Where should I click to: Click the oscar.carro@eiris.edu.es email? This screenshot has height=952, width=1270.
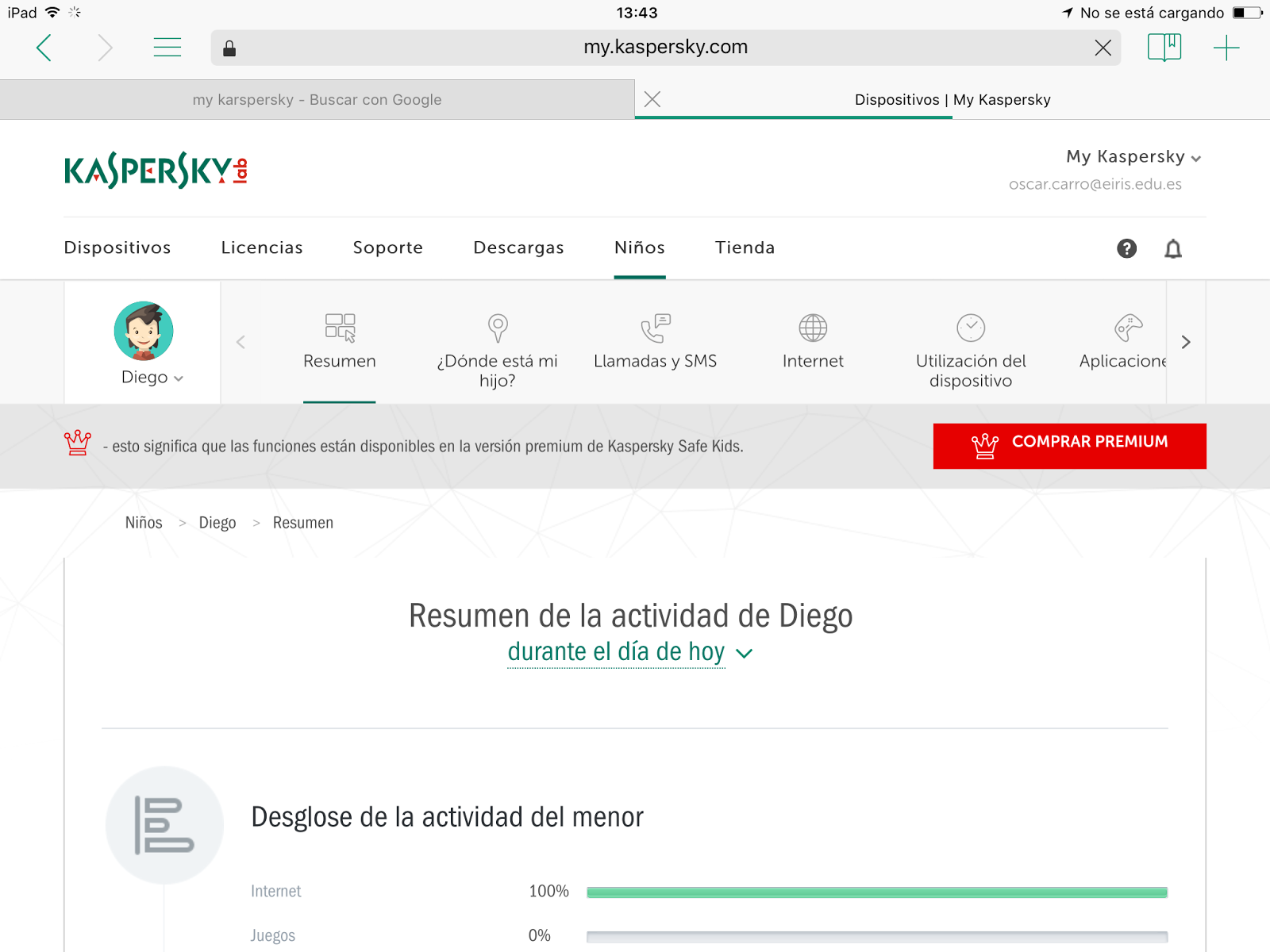(1095, 184)
